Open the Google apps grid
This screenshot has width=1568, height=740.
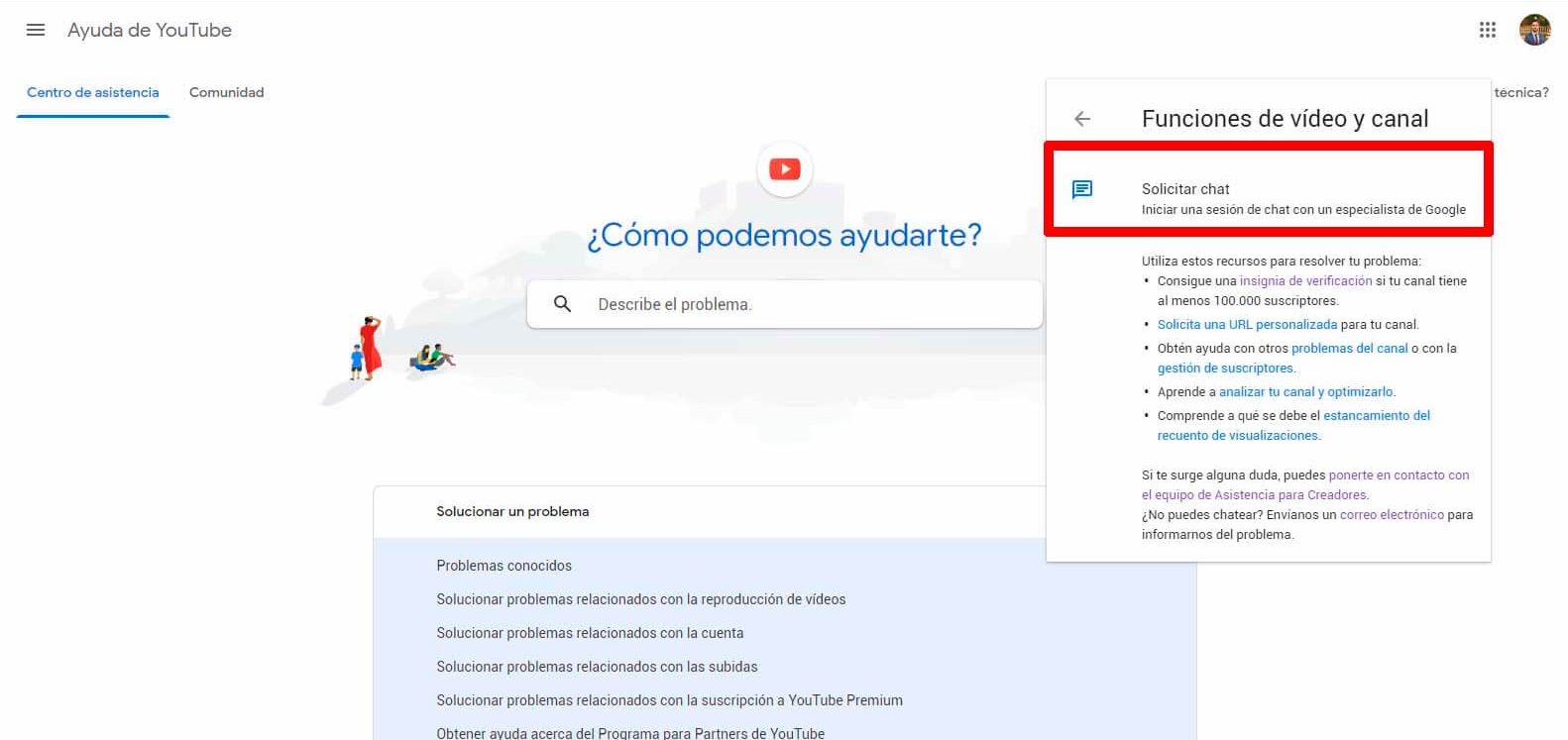coord(1487,30)
